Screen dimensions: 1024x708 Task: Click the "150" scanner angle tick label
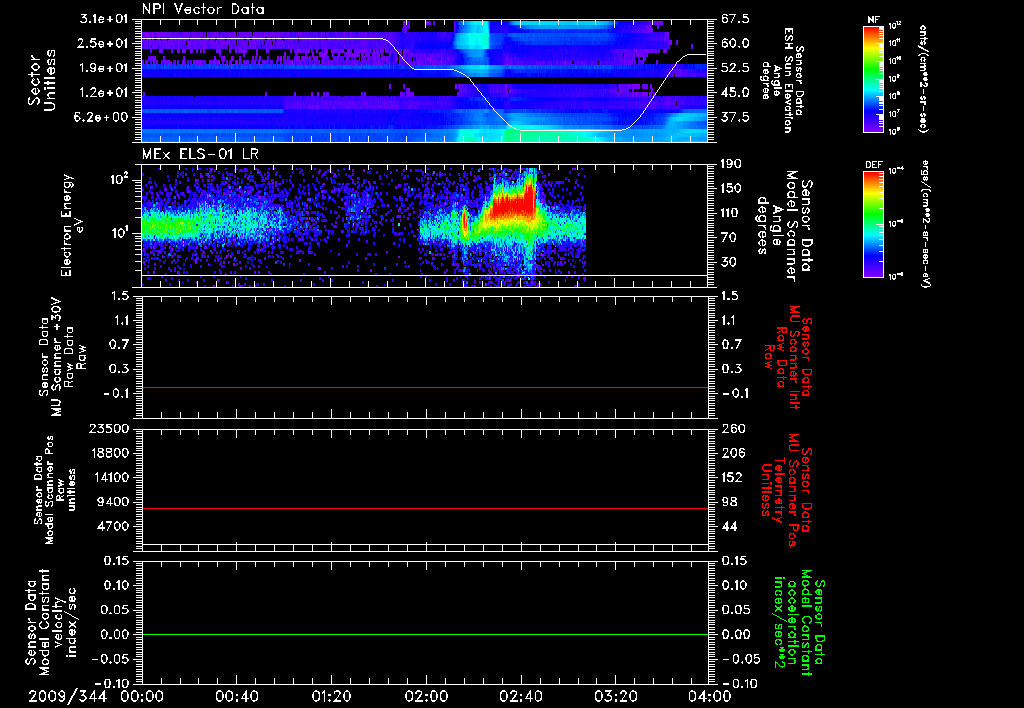point(732,189)
